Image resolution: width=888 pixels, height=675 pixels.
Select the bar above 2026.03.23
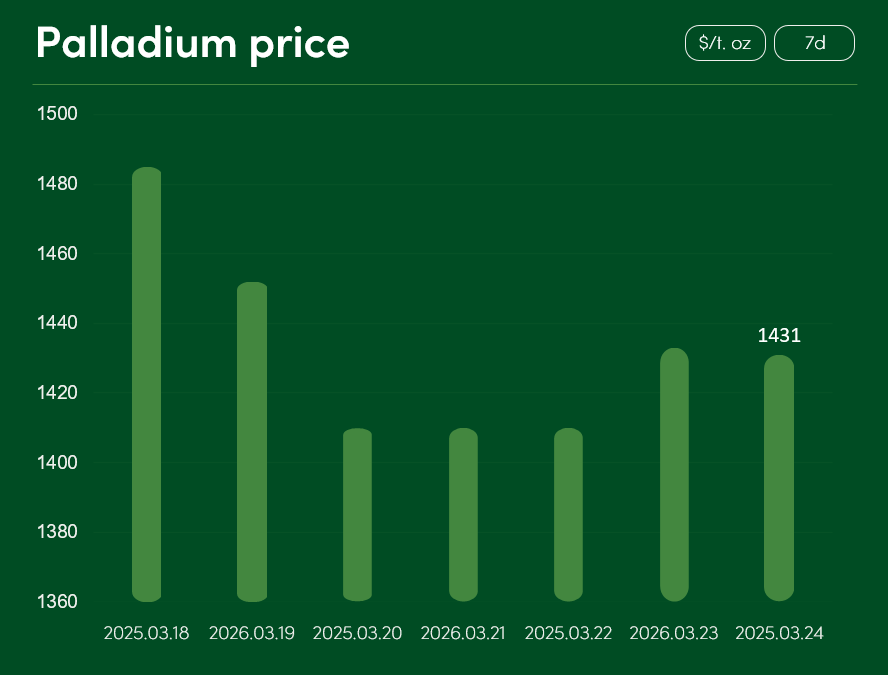(x=674, y=475)
